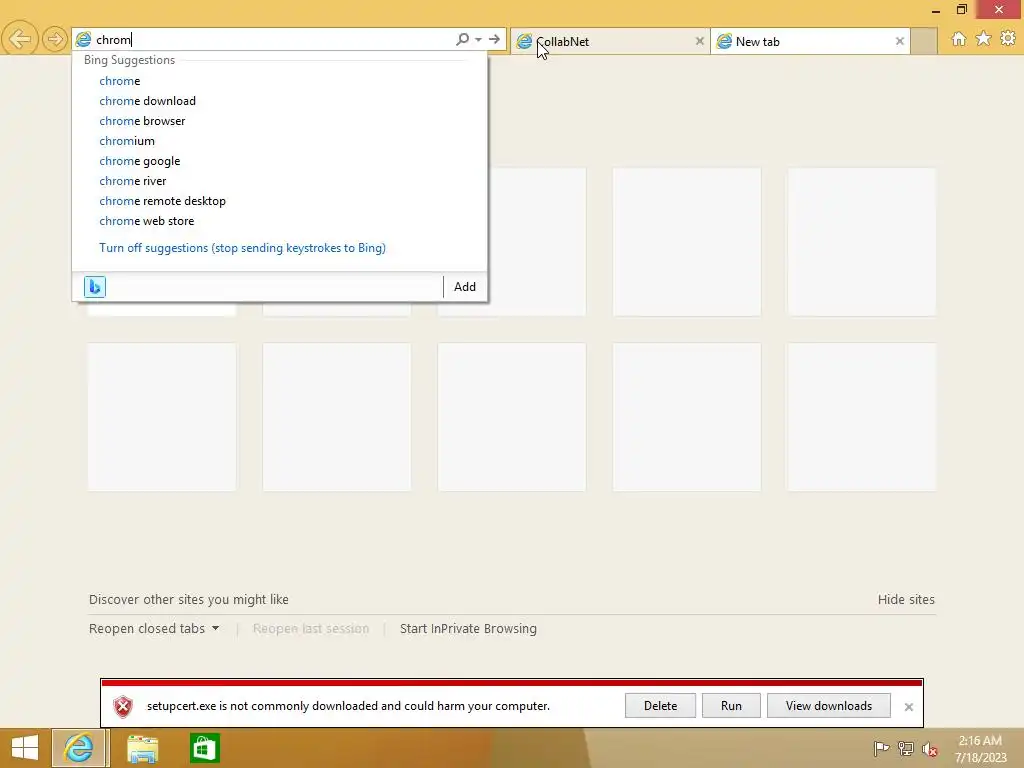
Task: Click Internet Explorer taskbar icon
Action: (80, 748)
